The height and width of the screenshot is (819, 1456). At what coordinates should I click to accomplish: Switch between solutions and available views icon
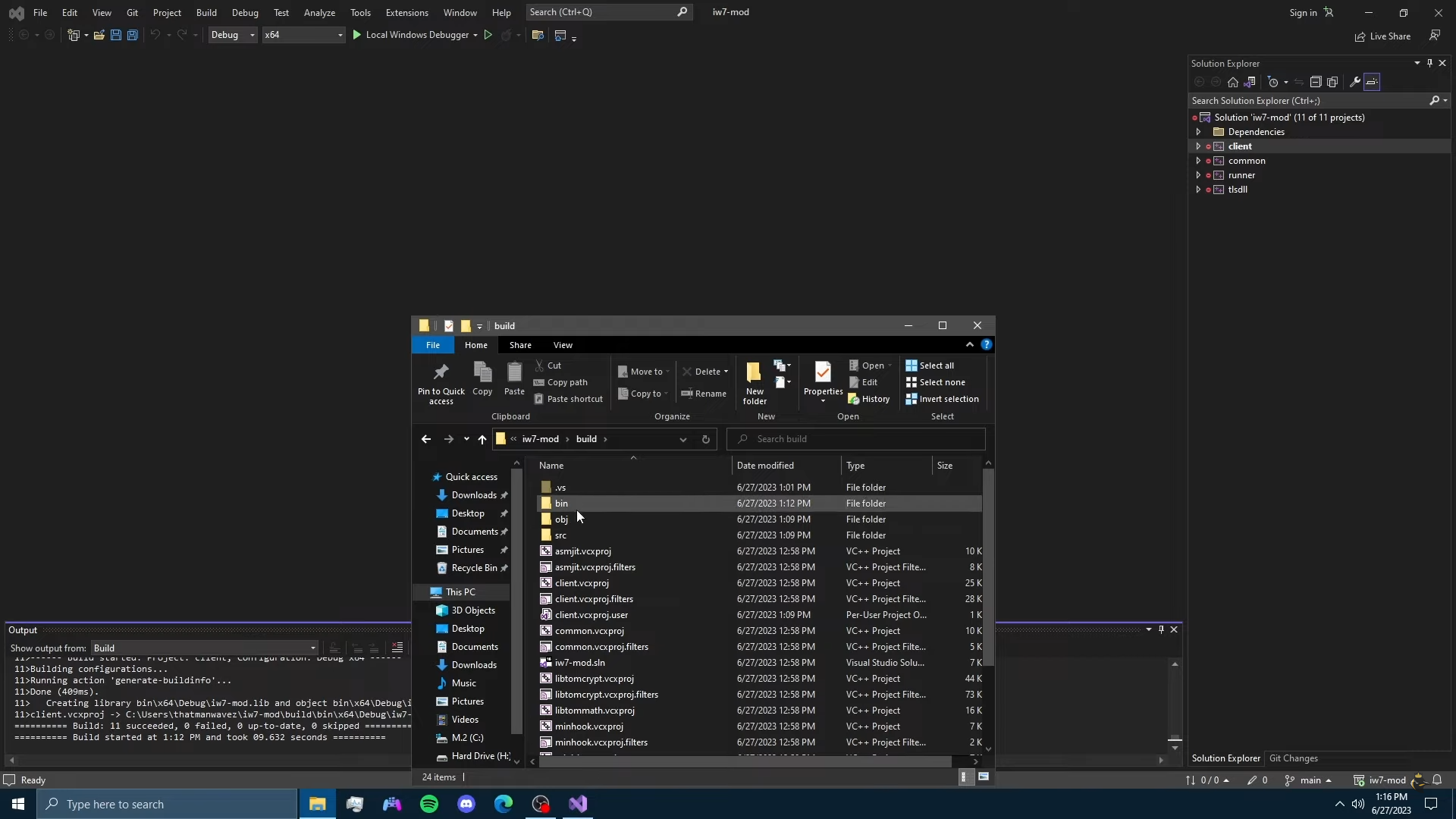pos(1250,82)
